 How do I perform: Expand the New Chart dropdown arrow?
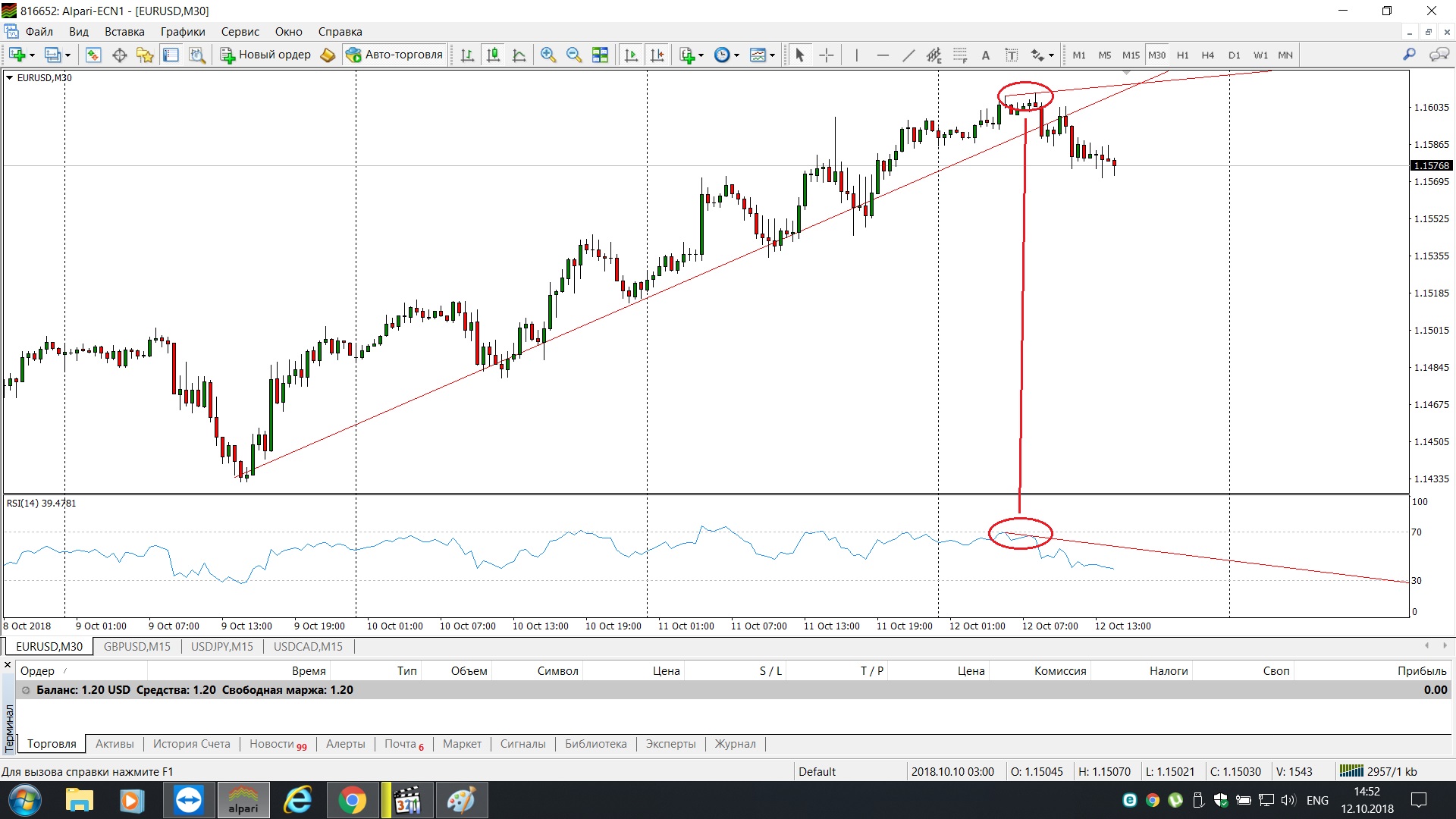coord(32,55)
